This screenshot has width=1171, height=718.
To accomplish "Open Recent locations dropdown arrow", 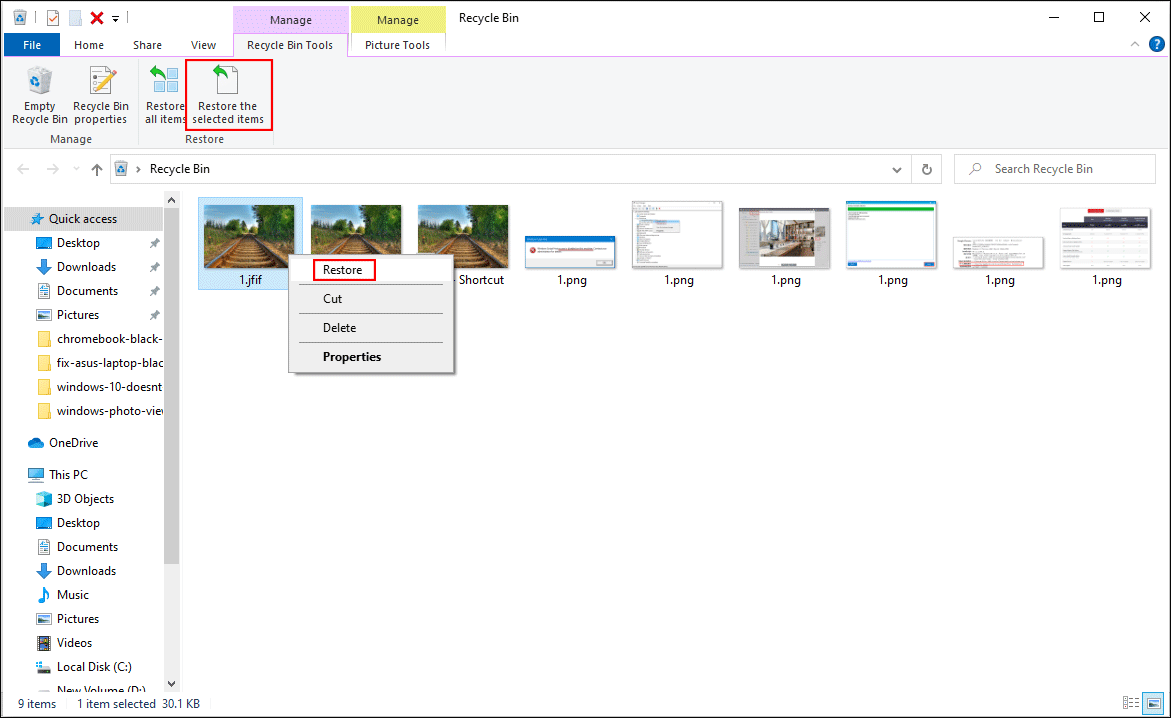I will 76,170.
